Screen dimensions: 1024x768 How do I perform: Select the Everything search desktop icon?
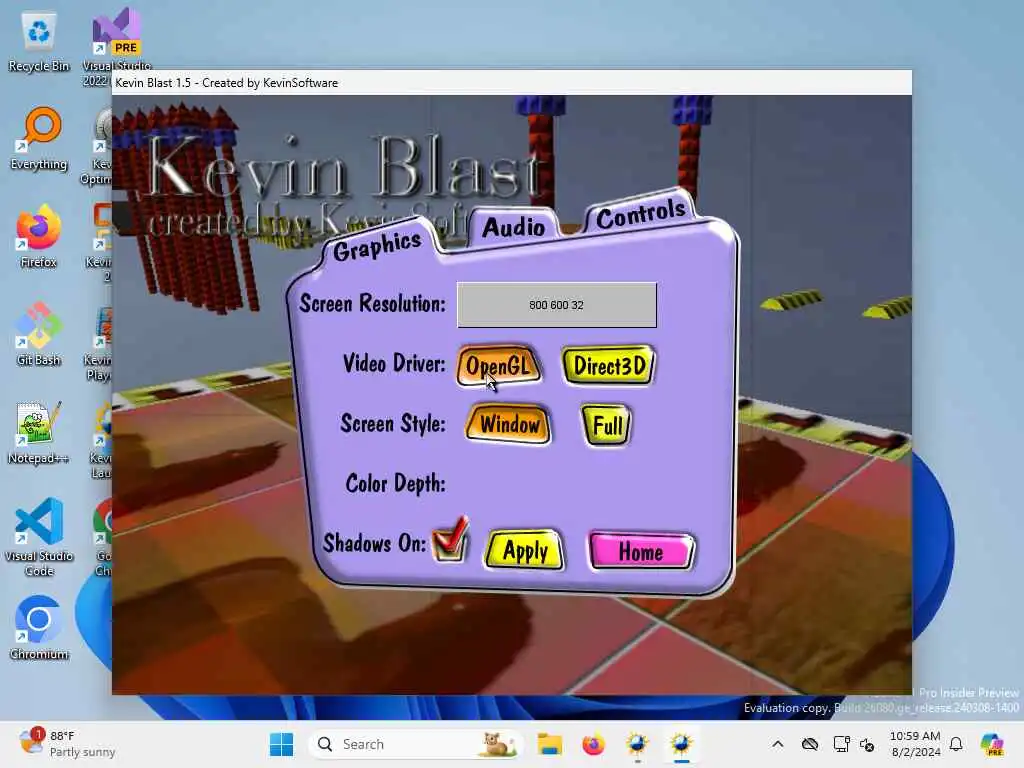tap(39, 140)
